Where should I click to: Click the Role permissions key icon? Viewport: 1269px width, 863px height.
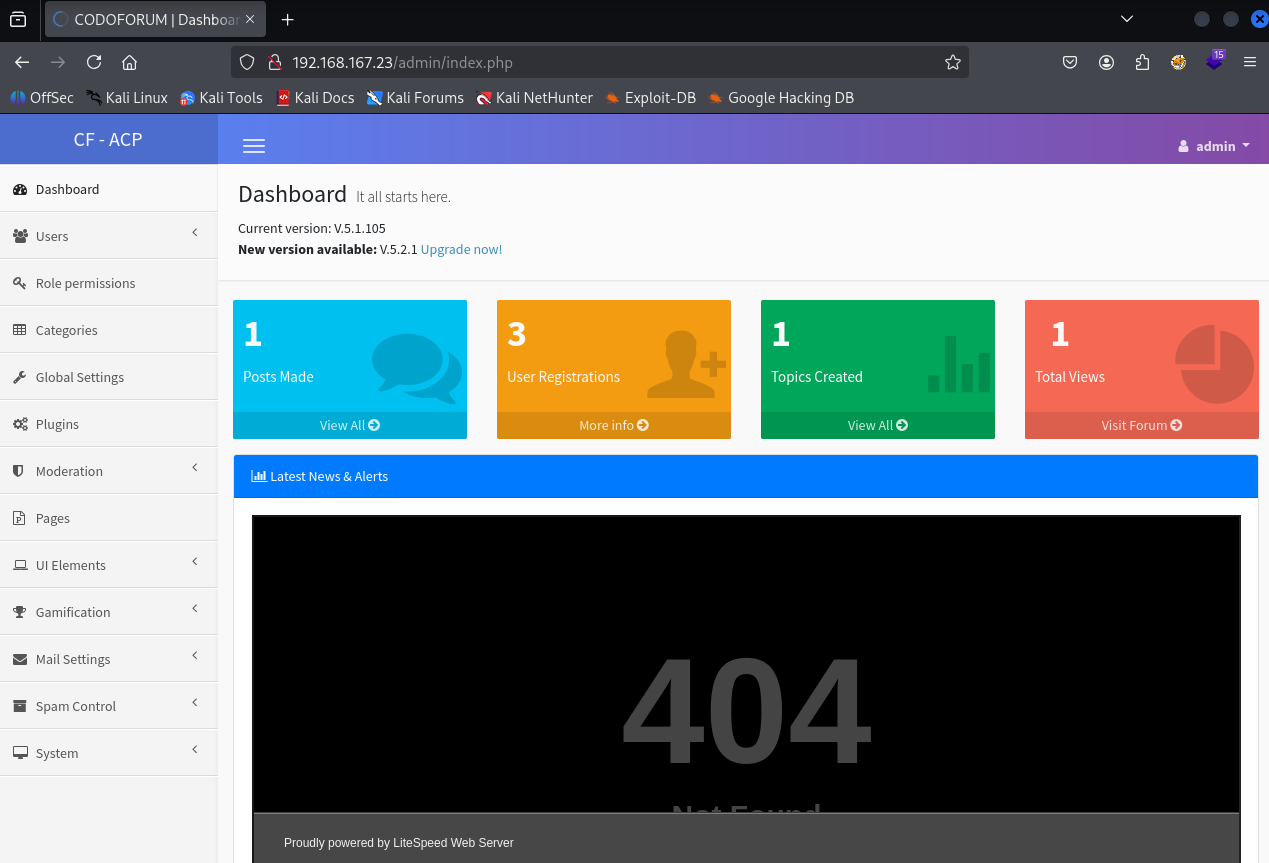point(20,283)
